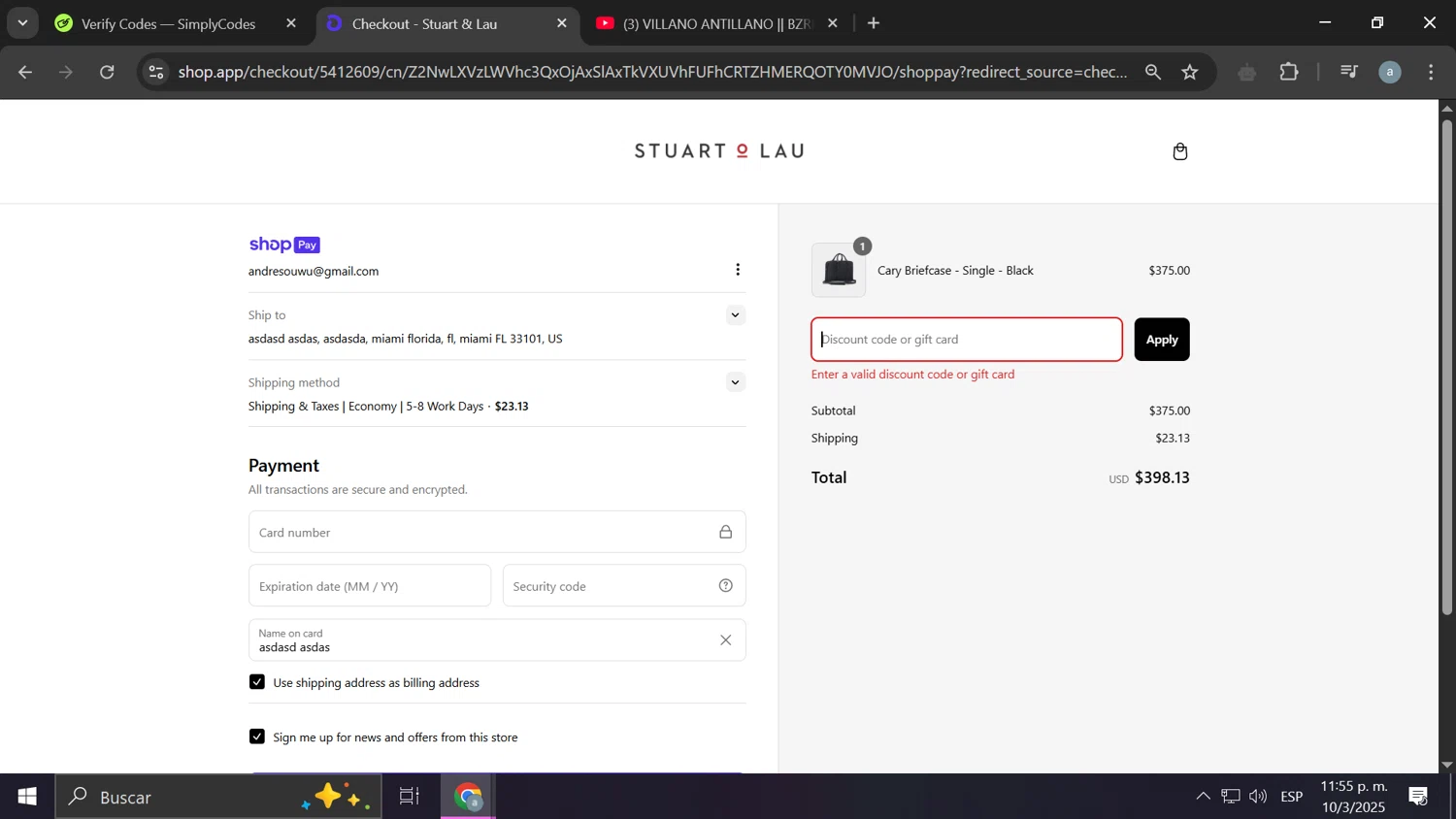Close the Verify Codes tab
Screen dimensions: 1456x819
[291, 23]
